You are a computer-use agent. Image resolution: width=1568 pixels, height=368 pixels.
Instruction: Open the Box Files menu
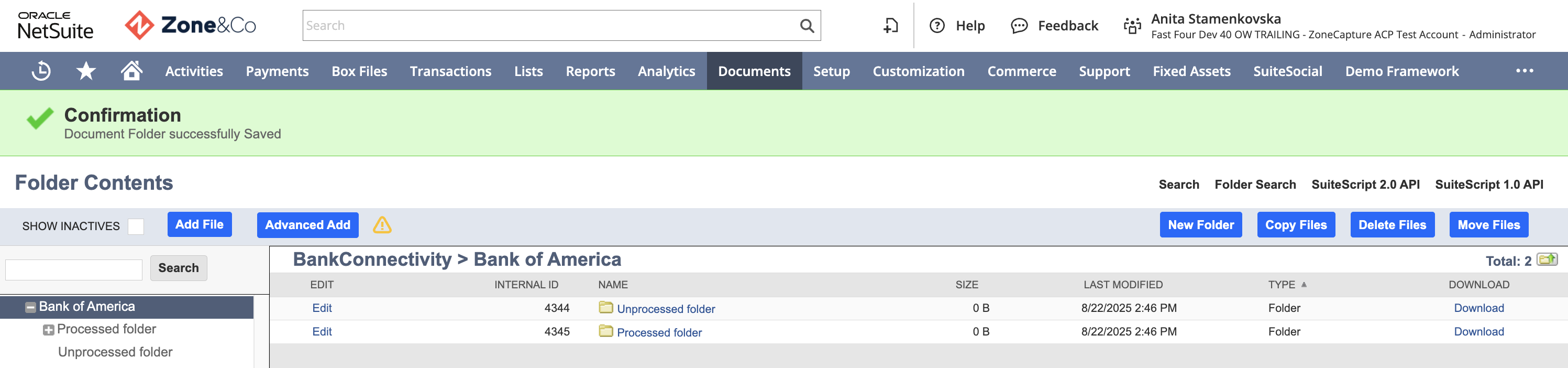click(x=359, y=71)
